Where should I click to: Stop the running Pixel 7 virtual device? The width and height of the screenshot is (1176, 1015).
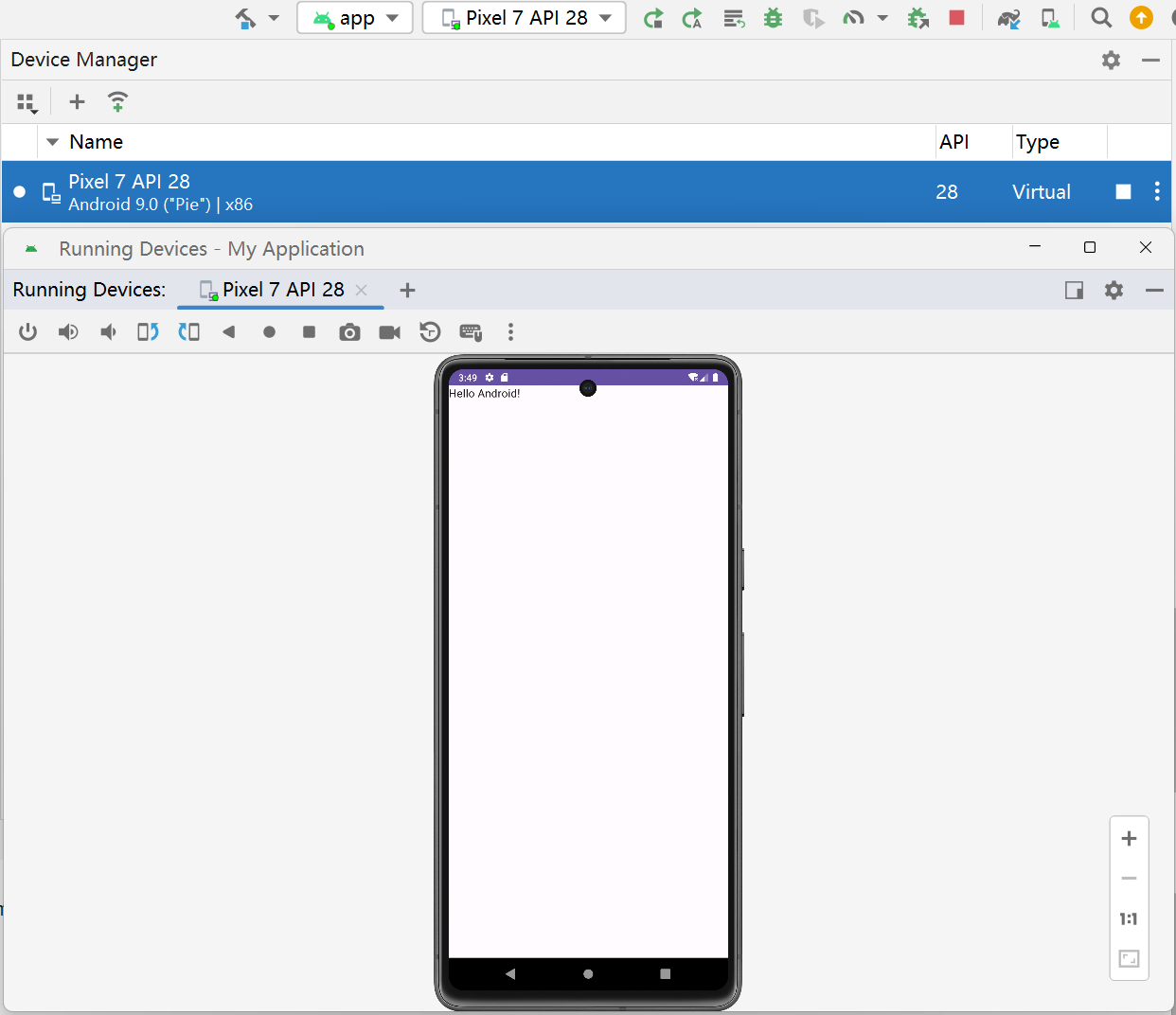point(1123,192)
